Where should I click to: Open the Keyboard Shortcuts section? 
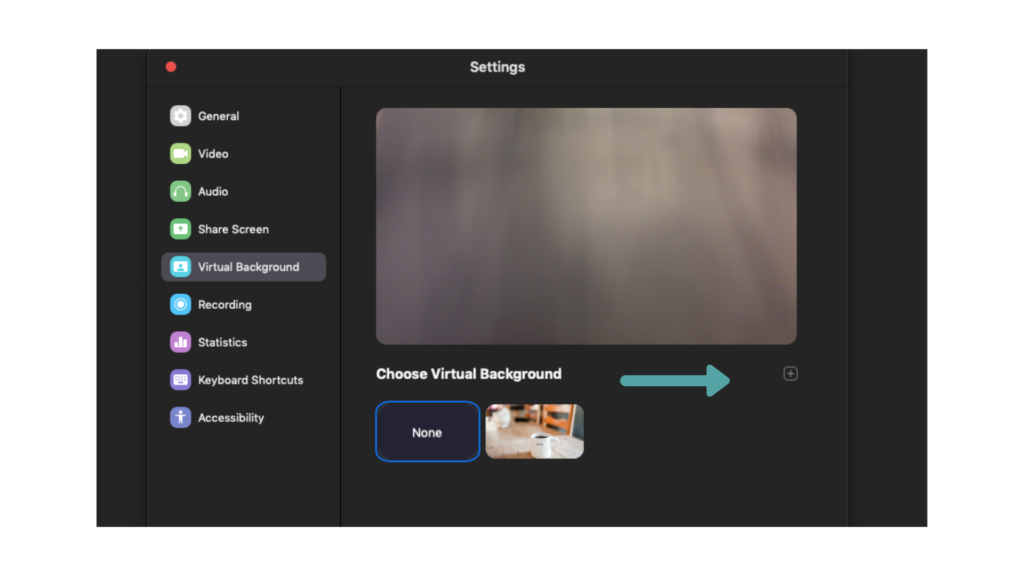pyautogui.click(x=250, y=380)
